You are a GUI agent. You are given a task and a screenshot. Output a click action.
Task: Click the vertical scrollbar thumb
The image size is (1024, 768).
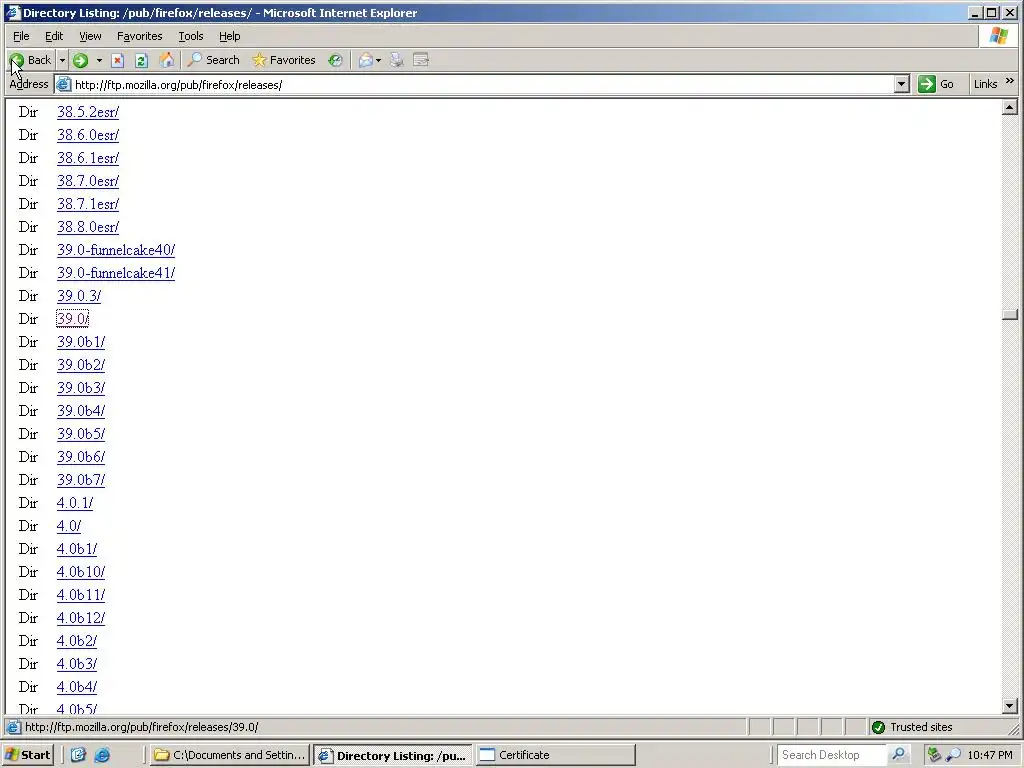click(x=1010, y=315)
